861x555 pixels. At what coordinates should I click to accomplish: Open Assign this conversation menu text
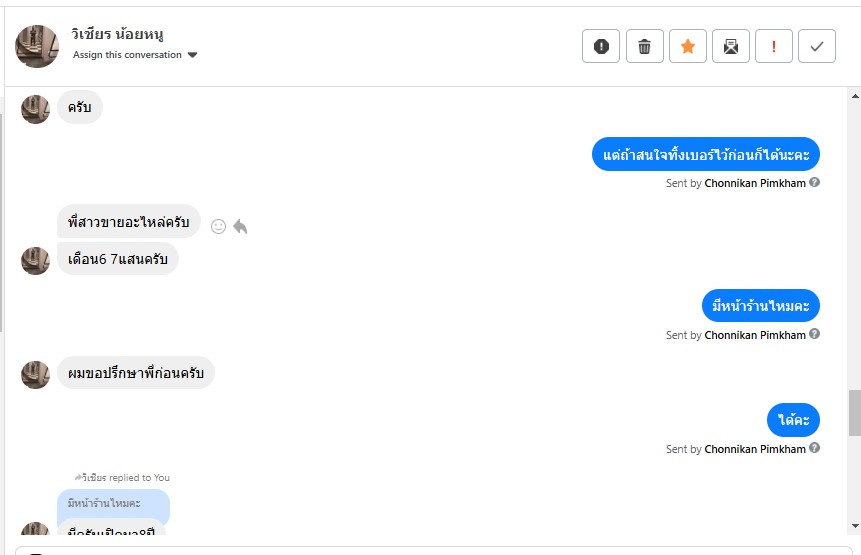pos(127,55)
